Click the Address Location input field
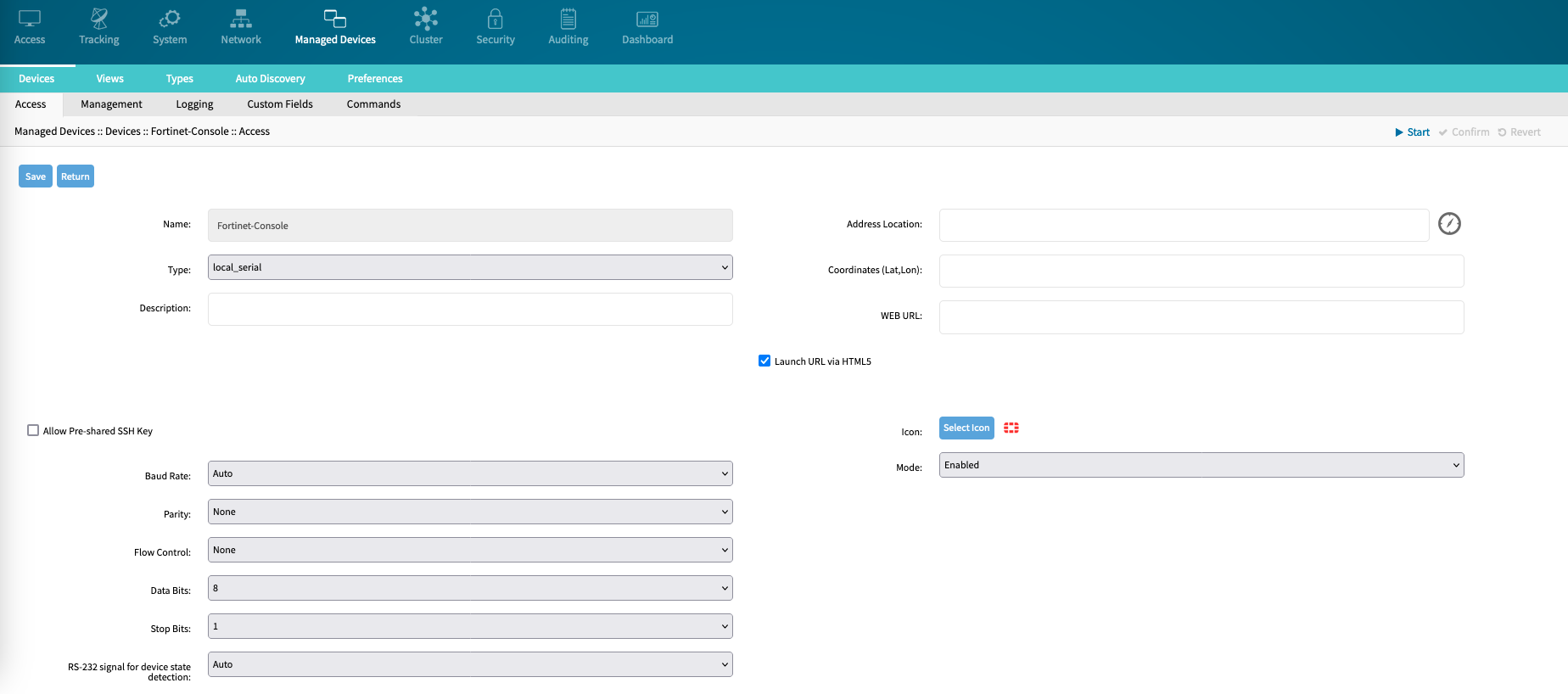 [x=1184, y=225]
